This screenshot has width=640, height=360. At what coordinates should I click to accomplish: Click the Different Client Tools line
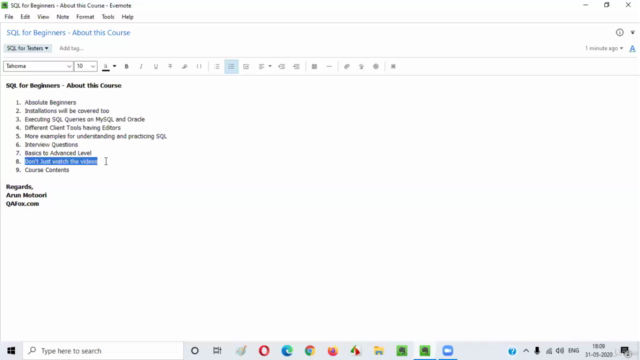pyautogui.click(x=73, y=128)
